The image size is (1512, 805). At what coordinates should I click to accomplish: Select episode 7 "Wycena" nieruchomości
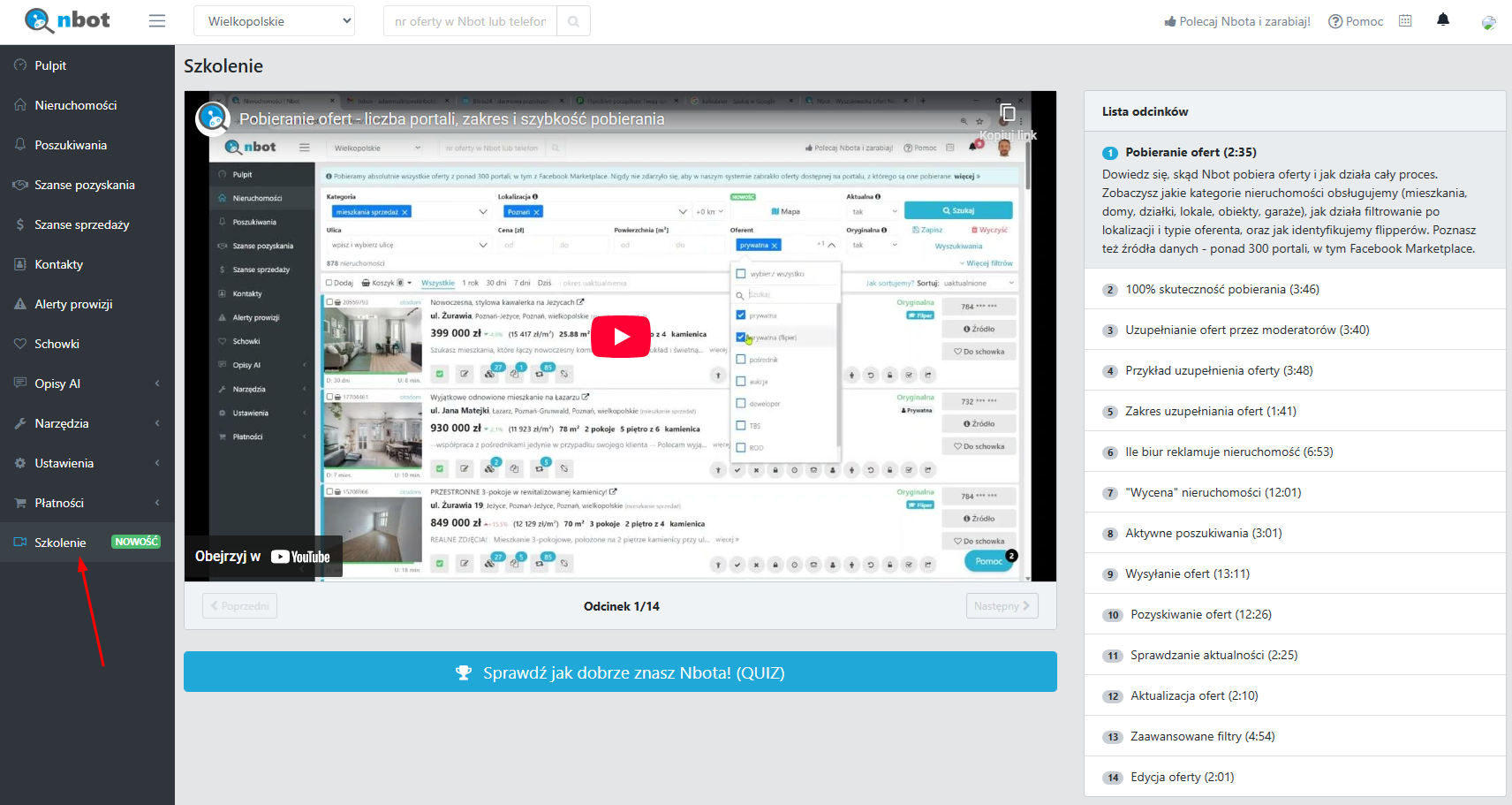coord(1213,492)
